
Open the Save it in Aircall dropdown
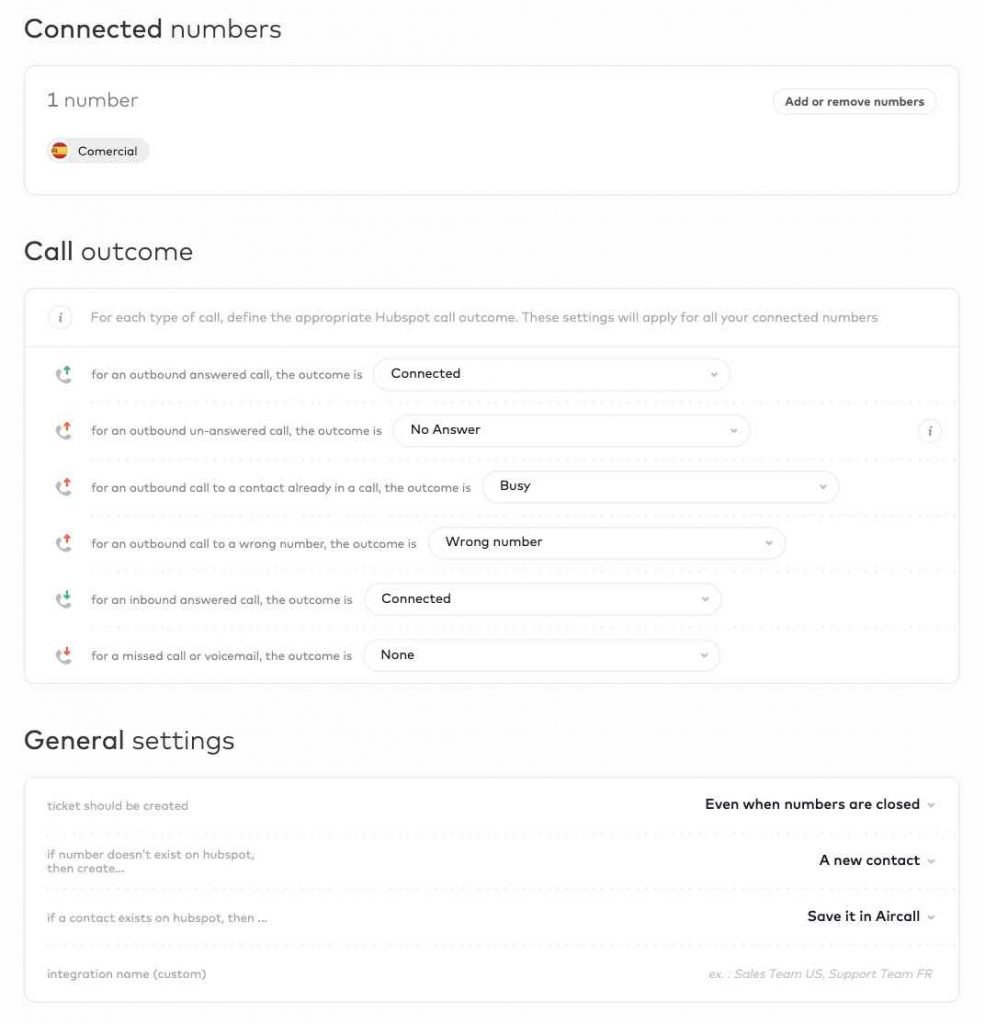(868, 916)
